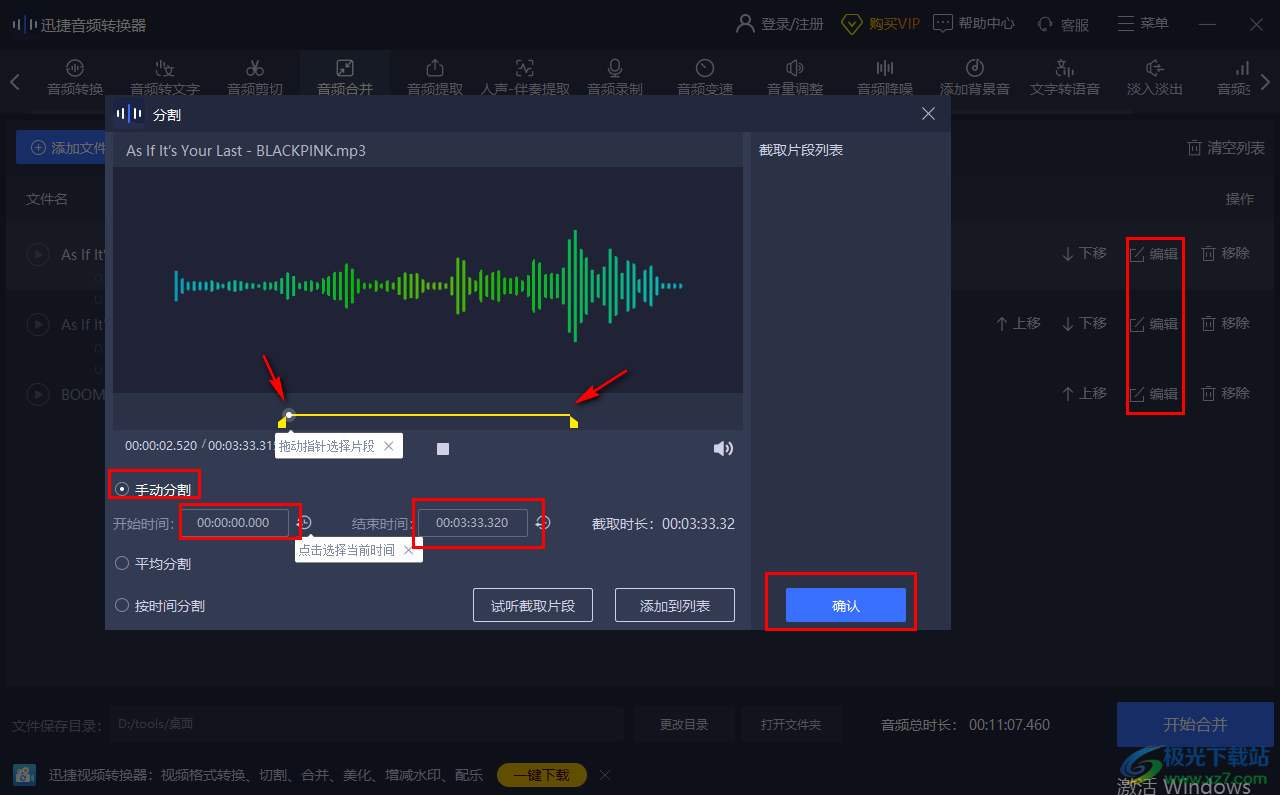Viewport: 1280px width, 795px height.
Task: Open the 菜单 menu
Action: pyautogui.click(x=1142, y=24)
